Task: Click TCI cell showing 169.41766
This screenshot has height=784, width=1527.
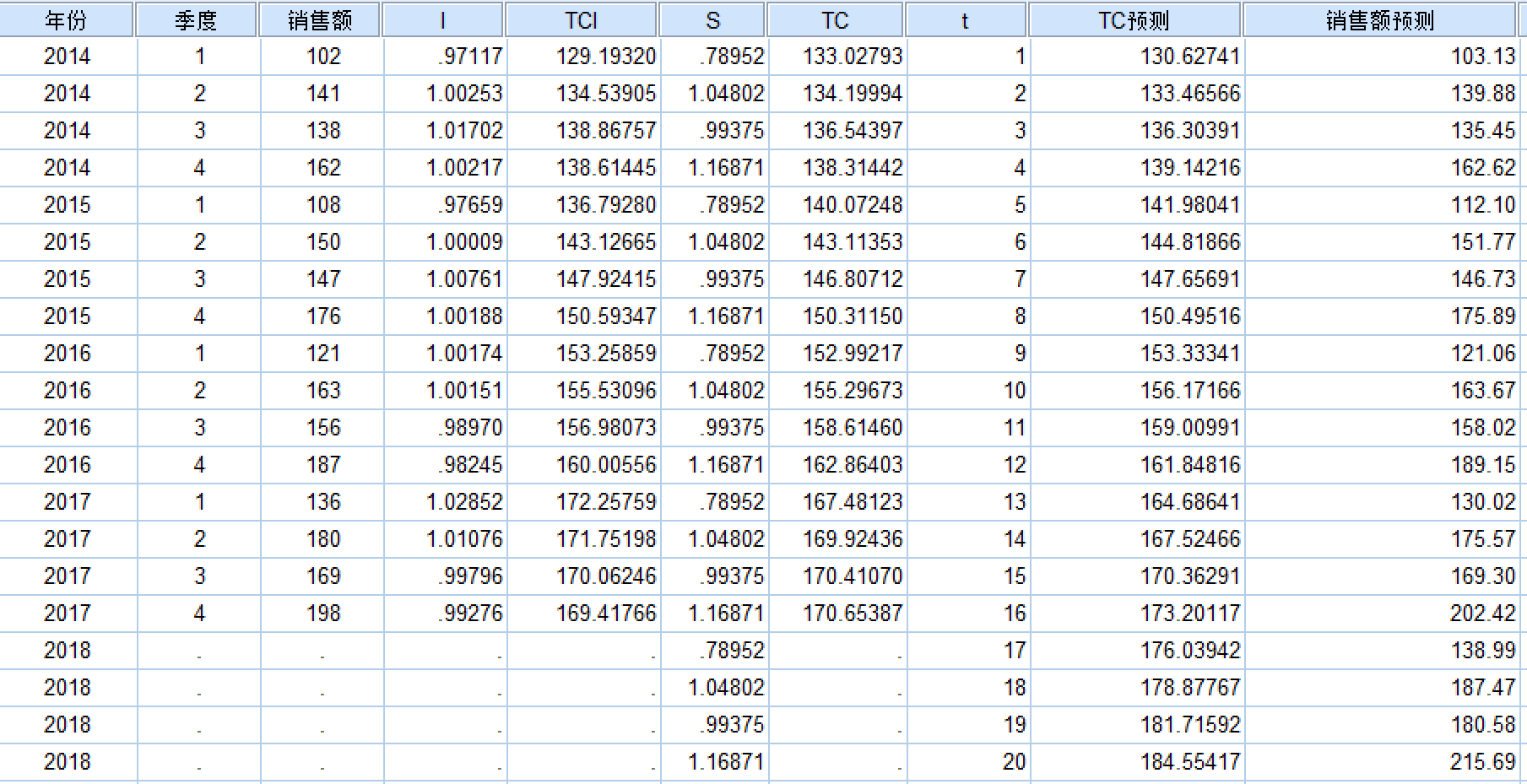Action: (x=583, y=614)
